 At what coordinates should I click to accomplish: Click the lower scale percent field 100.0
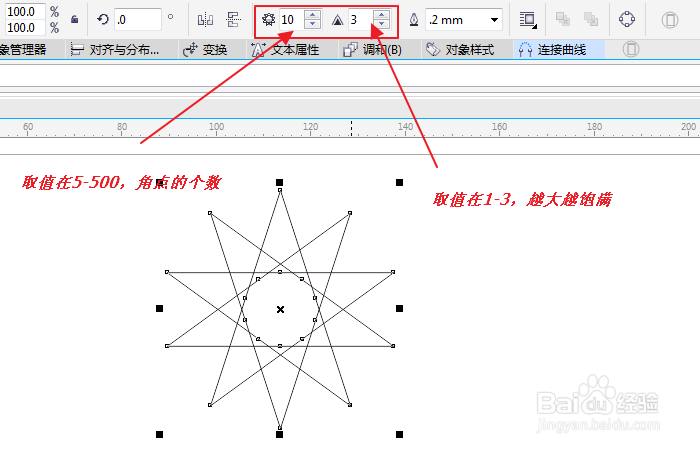coord(25,28)
